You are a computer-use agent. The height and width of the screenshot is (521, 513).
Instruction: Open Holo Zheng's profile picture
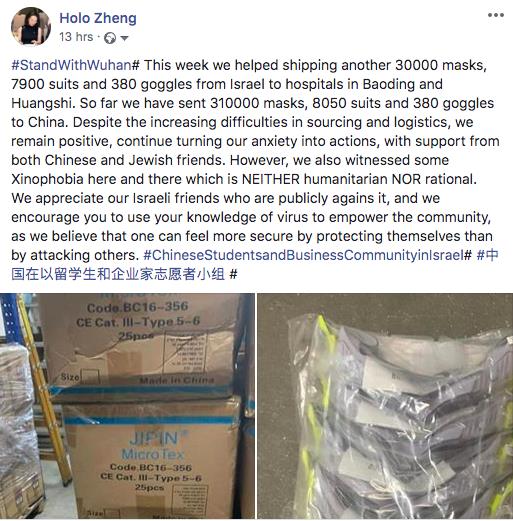[x=31, y=26]
